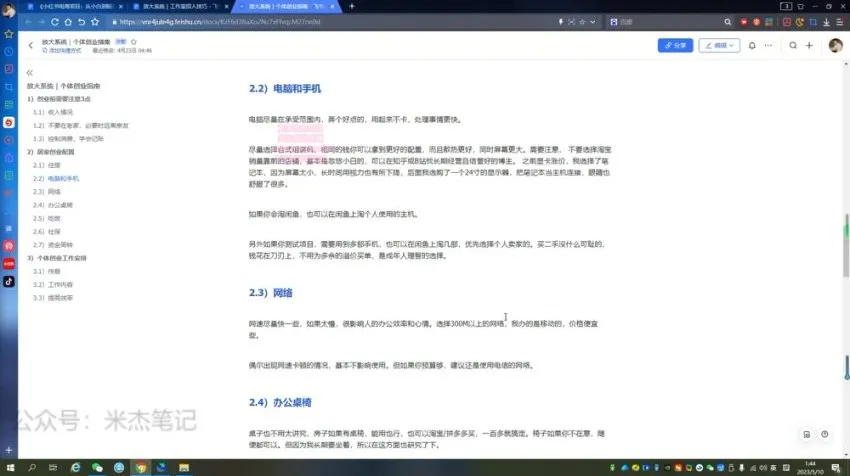Click the 2.3) 网络 heading in document
850x476 pixels.
[271, 293]
